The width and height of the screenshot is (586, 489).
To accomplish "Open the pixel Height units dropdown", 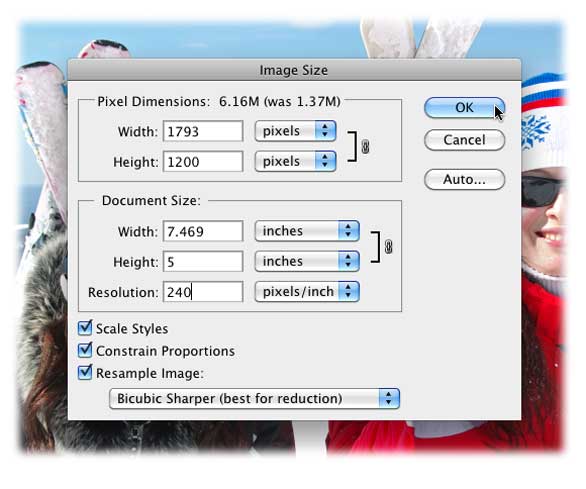I will click(295, 162).
